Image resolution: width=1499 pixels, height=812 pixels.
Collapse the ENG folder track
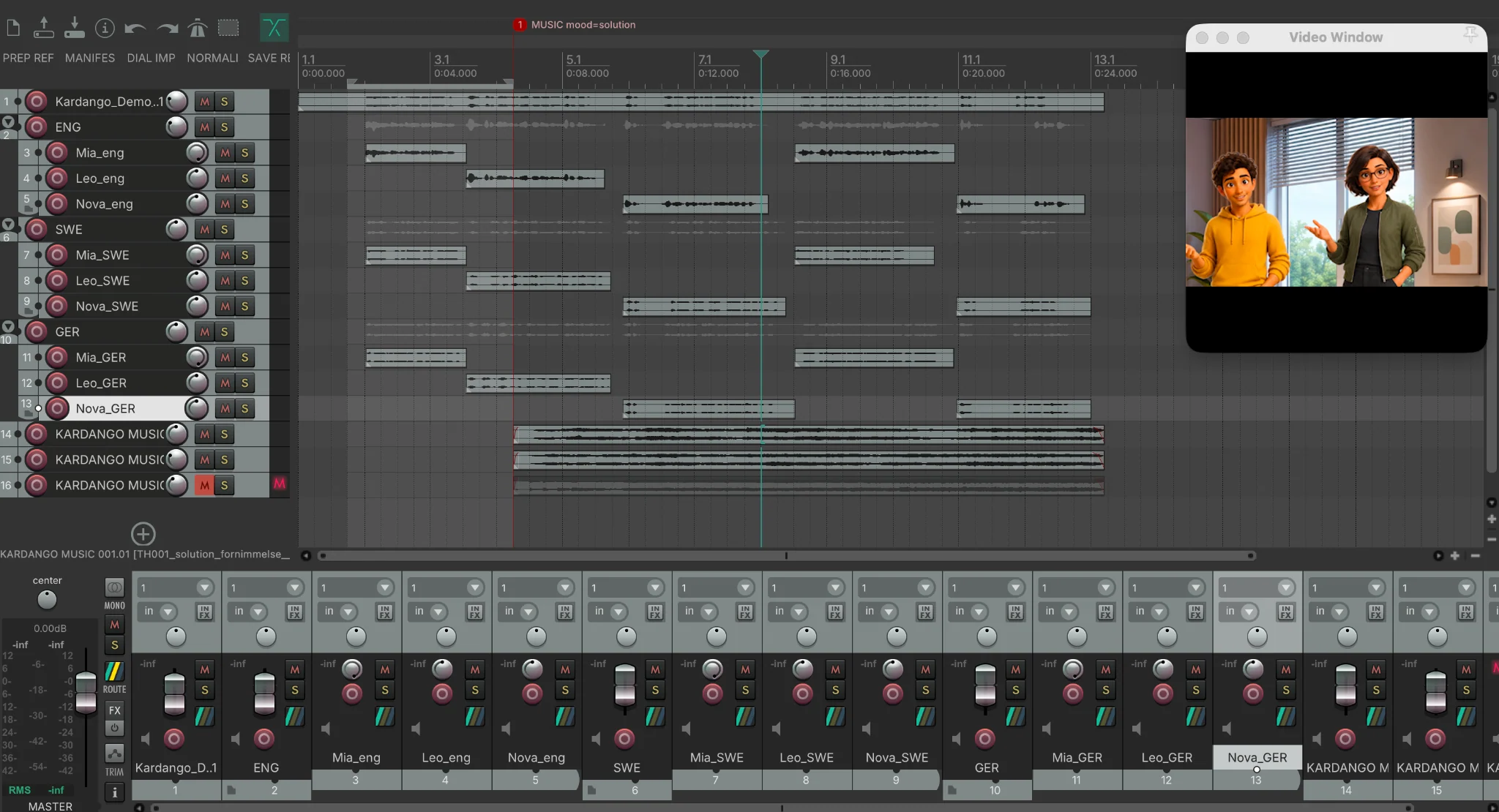8,121
